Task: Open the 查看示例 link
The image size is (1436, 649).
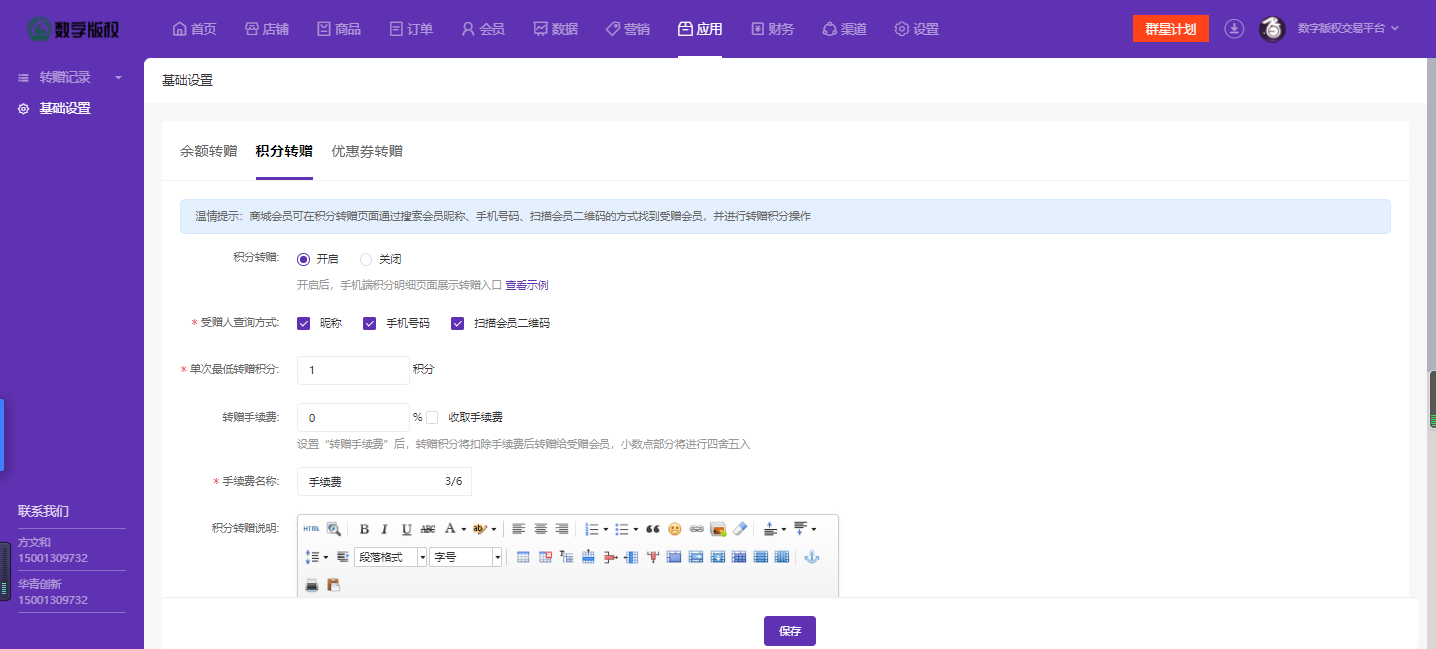Action: 526,285
